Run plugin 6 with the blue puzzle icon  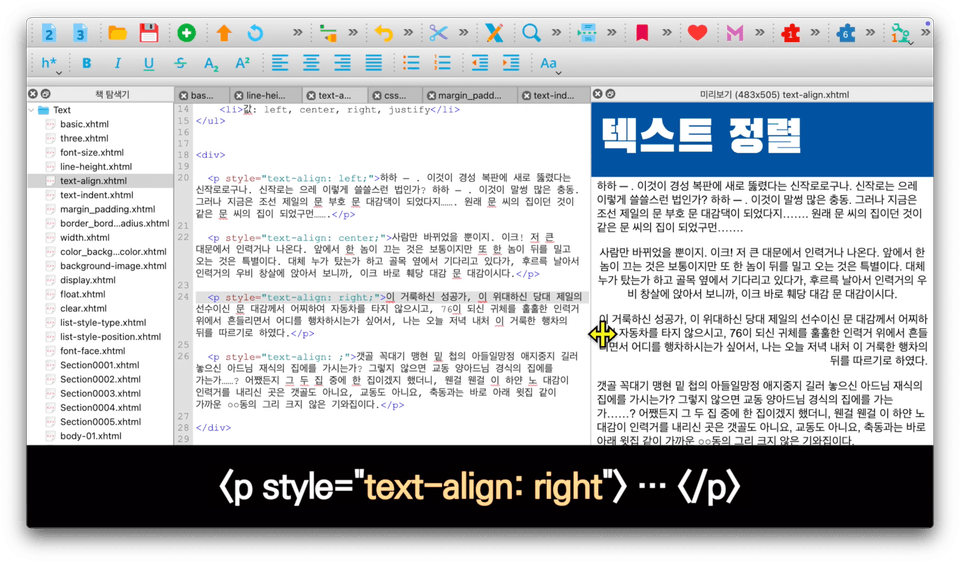[846, 33]
